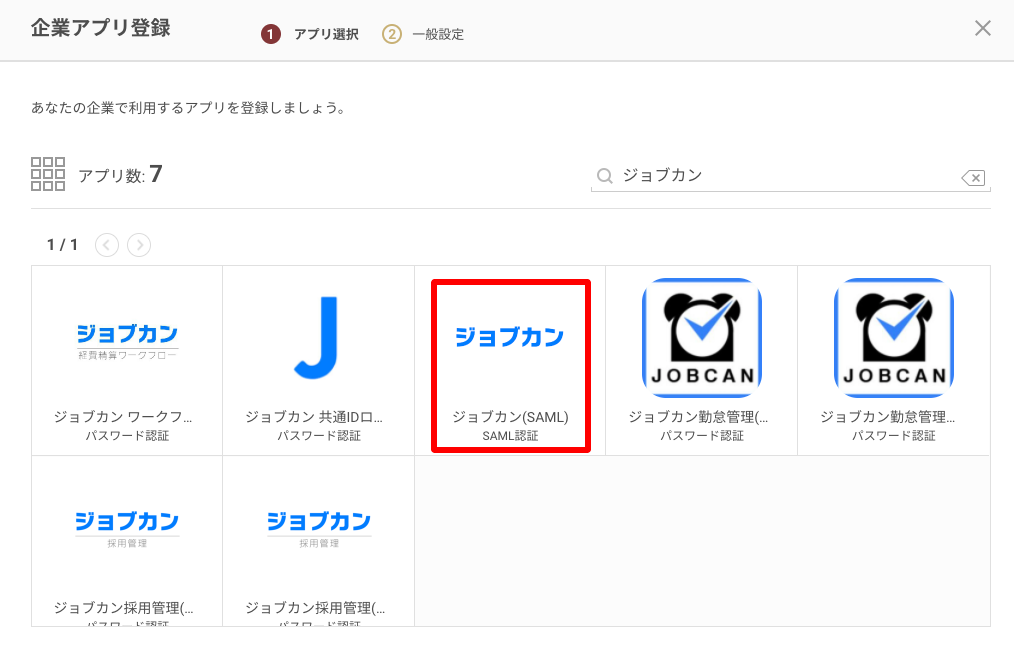1014x652 pixels.
Task: Click the 1 / 1 page indicator
Action: pyautogui.click(x=62, y=245)
